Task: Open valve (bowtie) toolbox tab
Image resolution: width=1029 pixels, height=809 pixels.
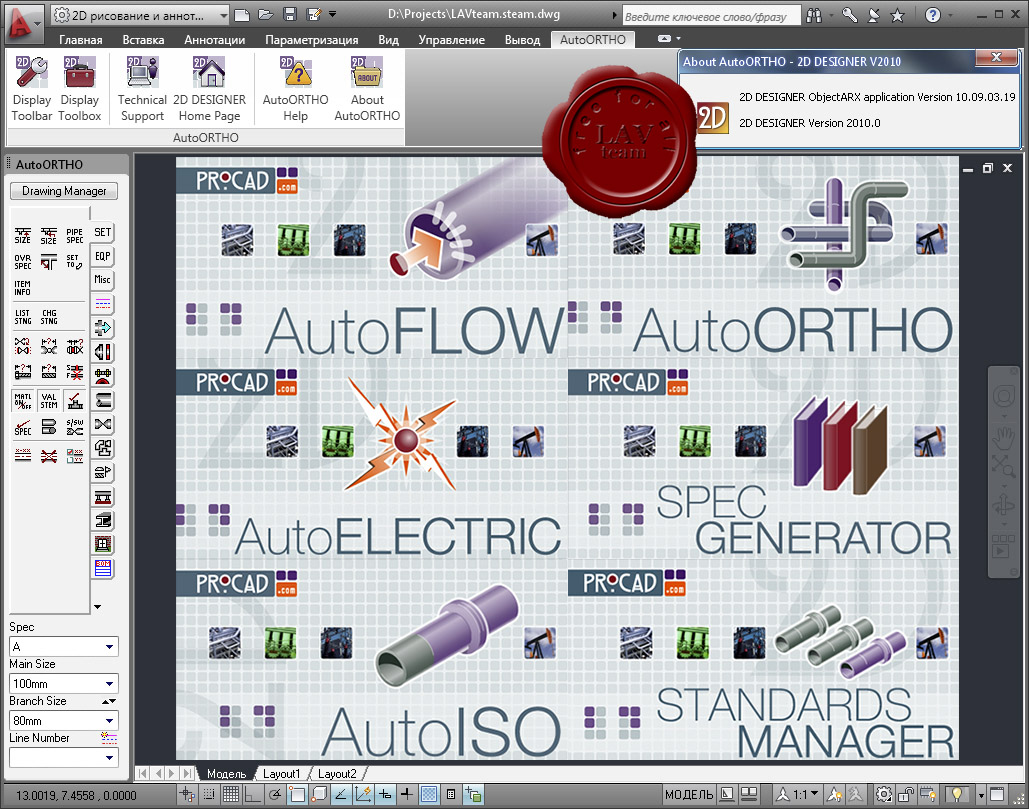Action: (103, 425)
